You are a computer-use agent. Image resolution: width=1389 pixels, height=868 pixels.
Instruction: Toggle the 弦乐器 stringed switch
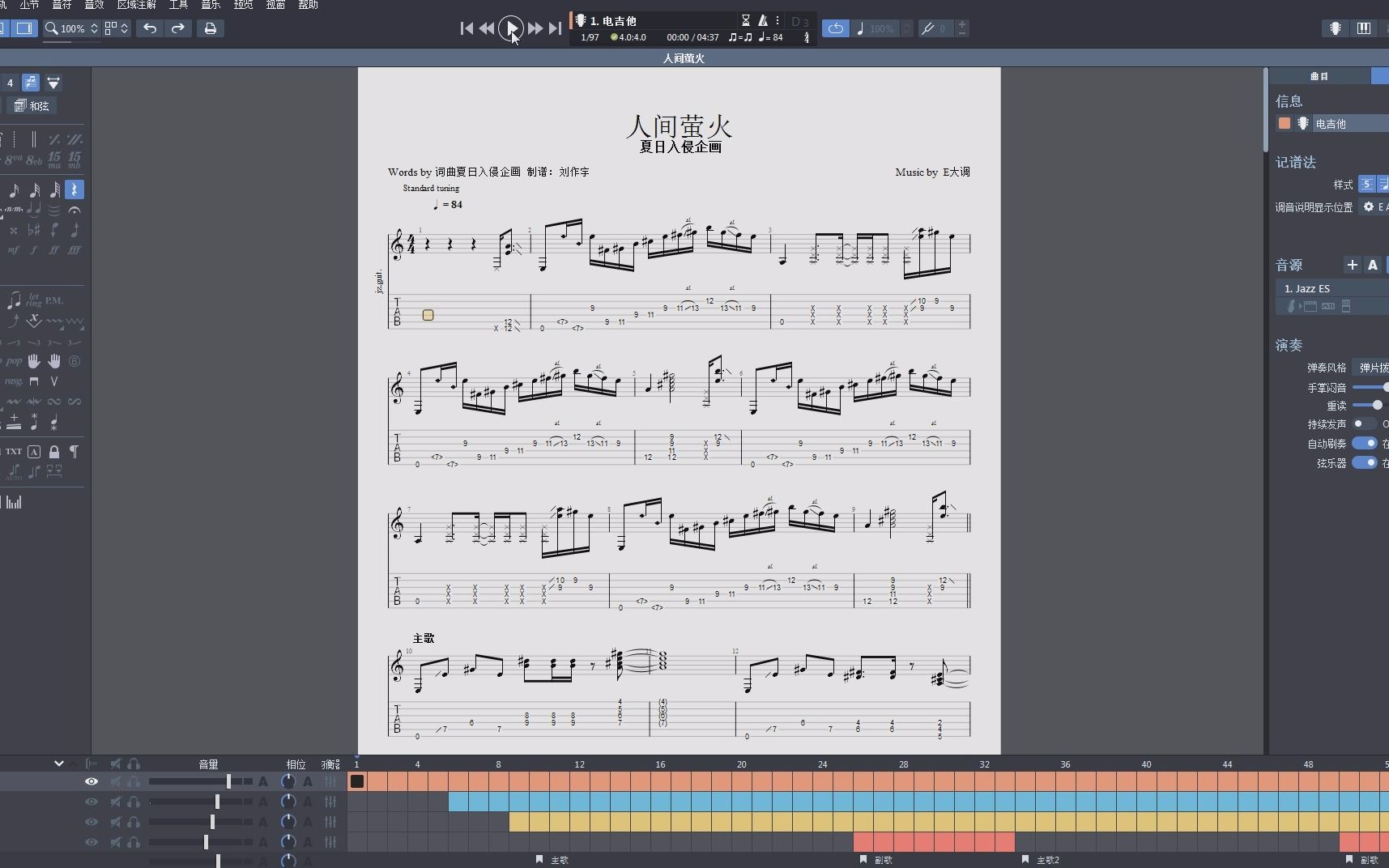(x=1365, y=462)
